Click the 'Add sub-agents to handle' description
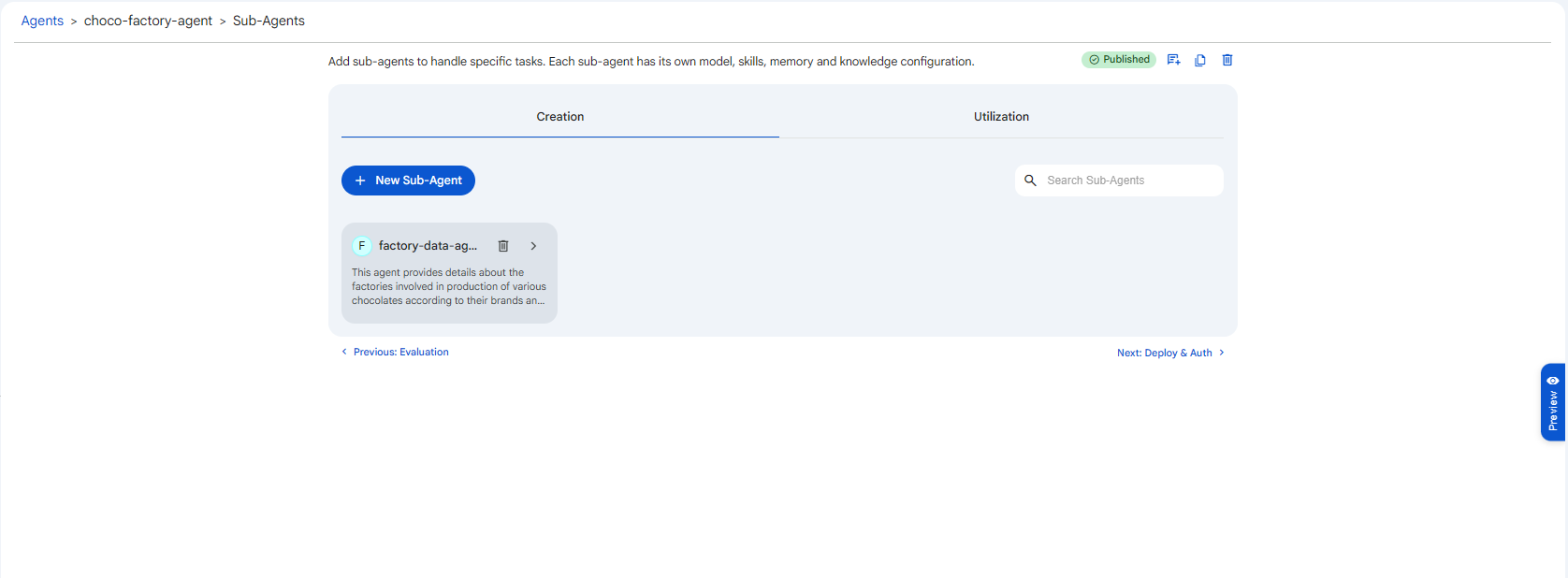Screen dimensions: 1568x578 651,62
